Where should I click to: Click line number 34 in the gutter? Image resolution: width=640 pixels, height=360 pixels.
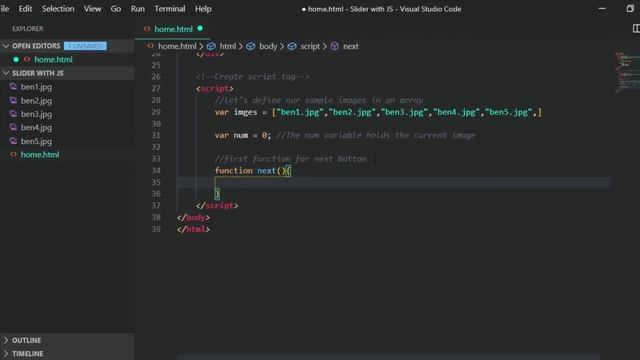156,171
